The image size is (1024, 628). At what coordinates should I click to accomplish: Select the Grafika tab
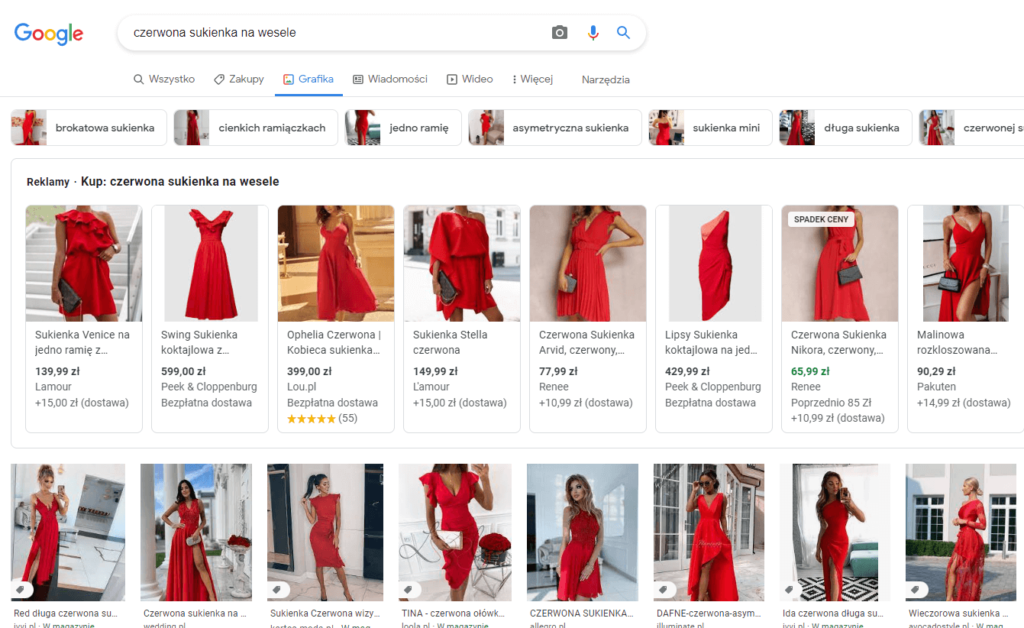click(x=308, y=79)
